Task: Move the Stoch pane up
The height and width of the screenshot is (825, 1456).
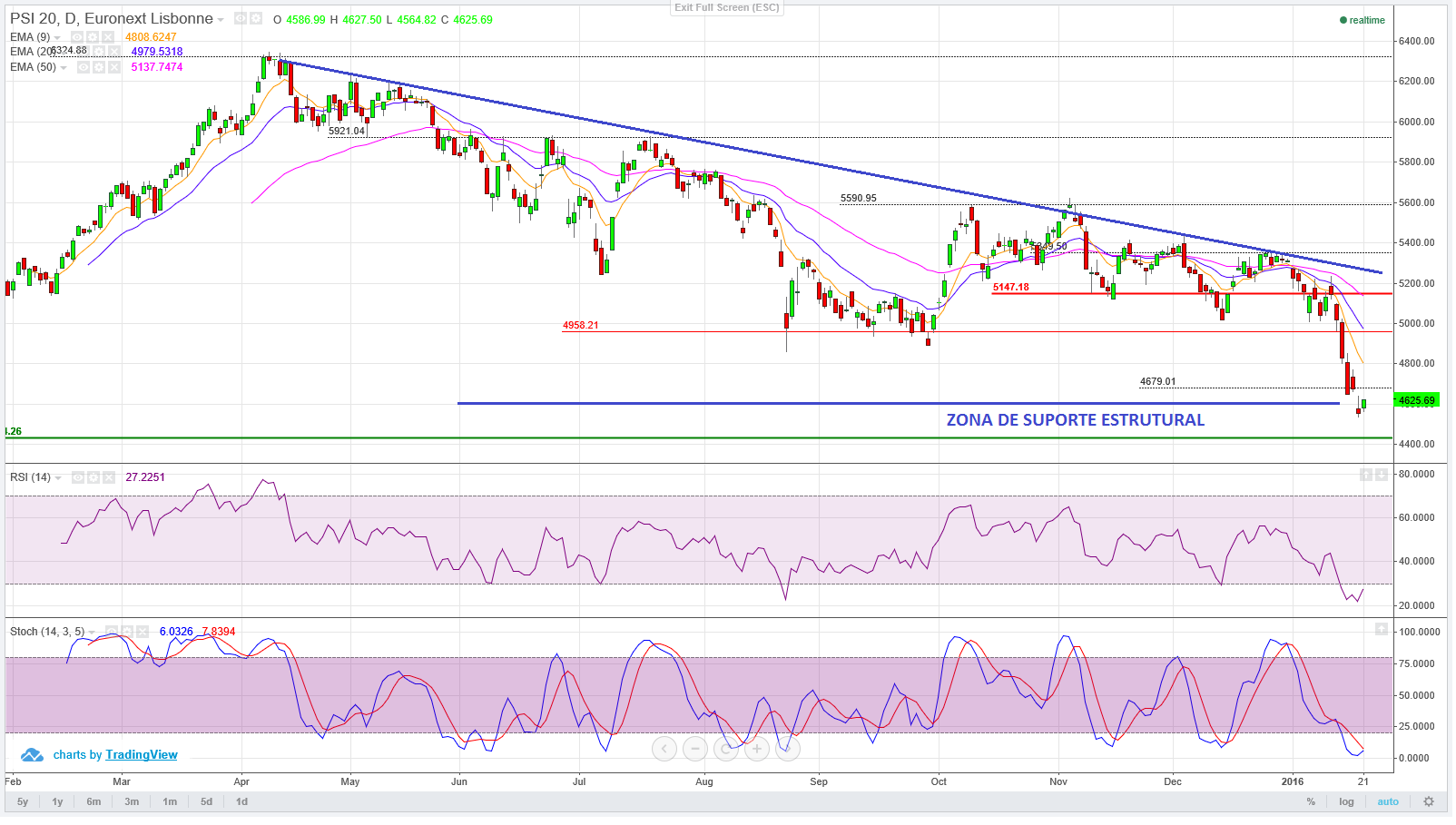Action: [x=1382, y=629]
